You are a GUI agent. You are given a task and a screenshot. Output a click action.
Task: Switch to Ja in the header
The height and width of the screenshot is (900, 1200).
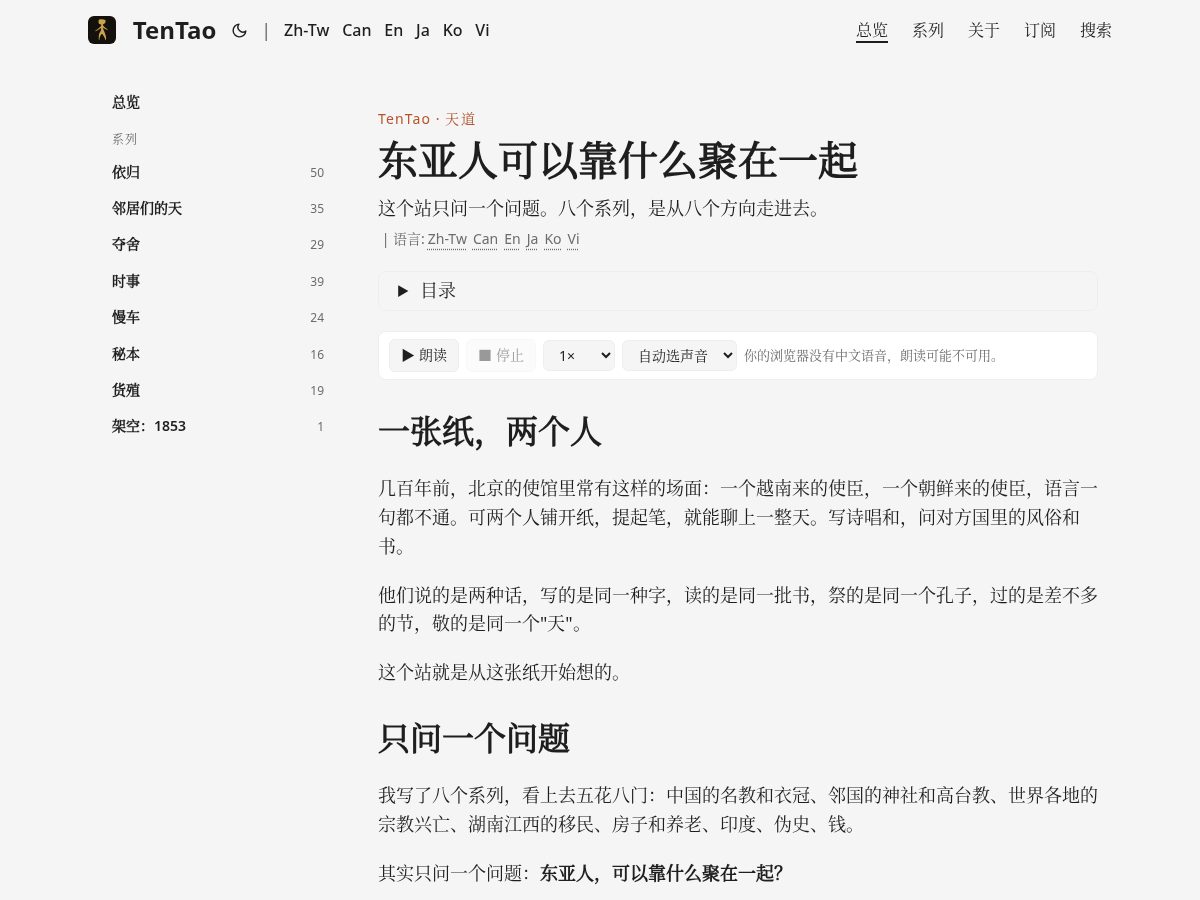coord(423,30)
